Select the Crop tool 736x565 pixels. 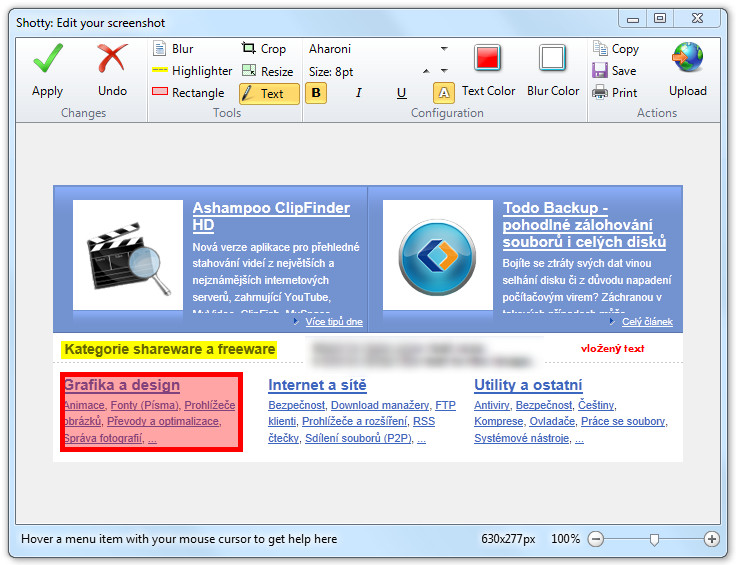(264, 49)
